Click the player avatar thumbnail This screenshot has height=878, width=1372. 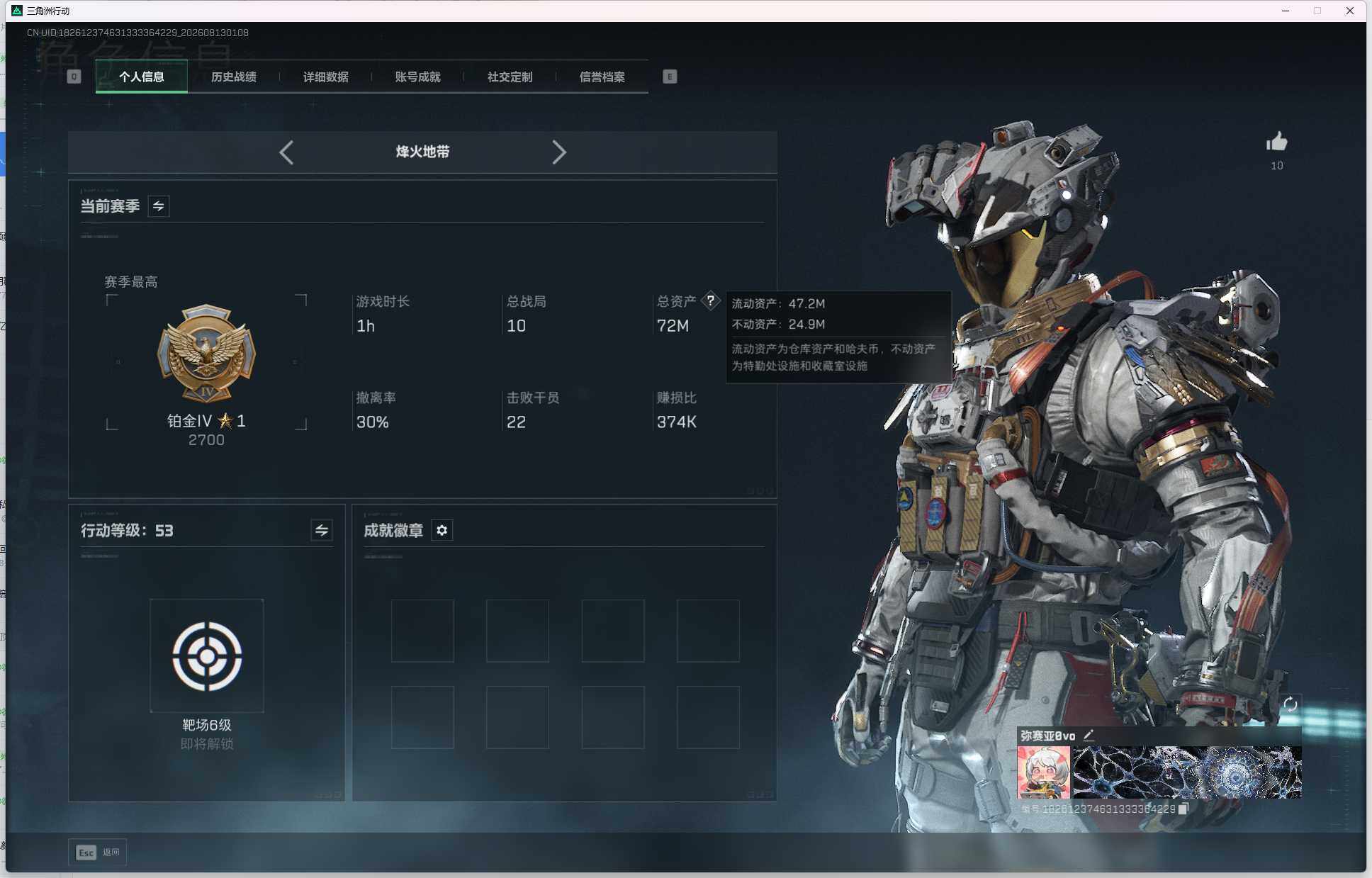[x=1044, y=772]
